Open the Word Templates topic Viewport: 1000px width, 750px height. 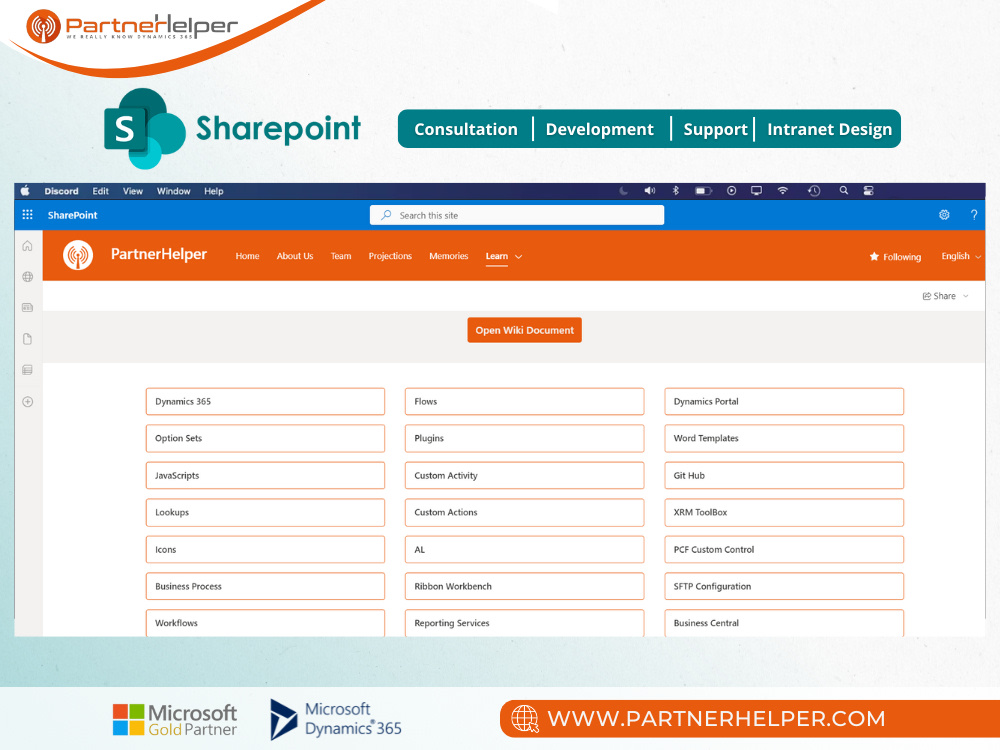(x=784, y=438)
